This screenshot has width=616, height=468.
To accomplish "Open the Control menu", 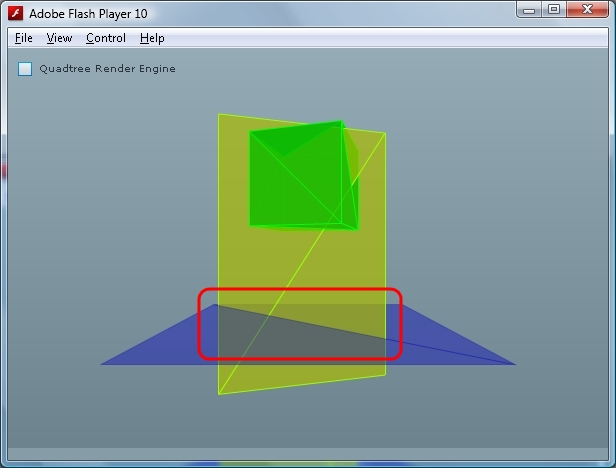I will pos(106,38).
